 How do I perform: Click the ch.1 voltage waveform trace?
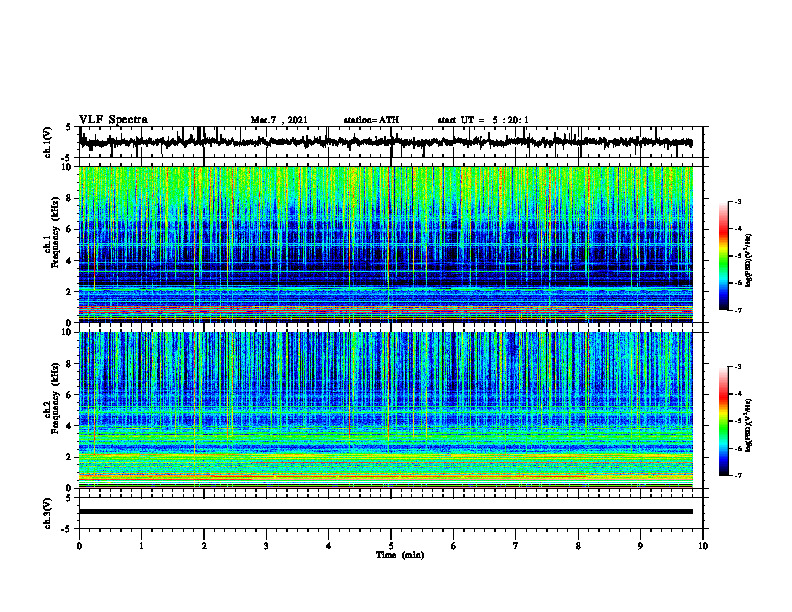pyautogui.click(x=386, y=142)
